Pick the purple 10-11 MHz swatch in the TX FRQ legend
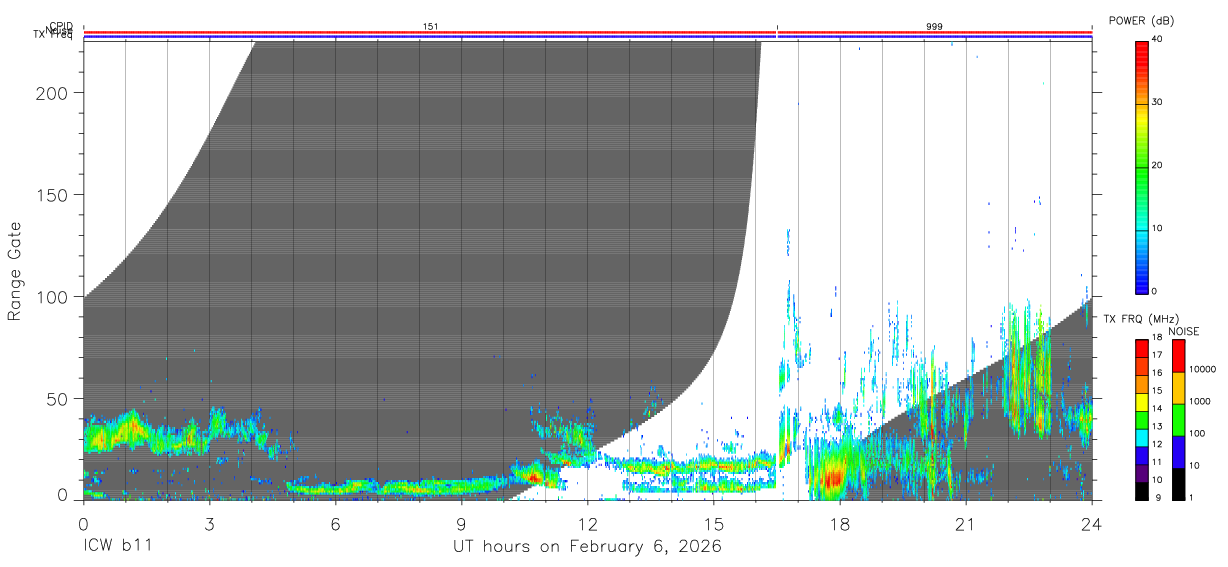Viewport: 1228px width, 567px height. pos(1141,471)
